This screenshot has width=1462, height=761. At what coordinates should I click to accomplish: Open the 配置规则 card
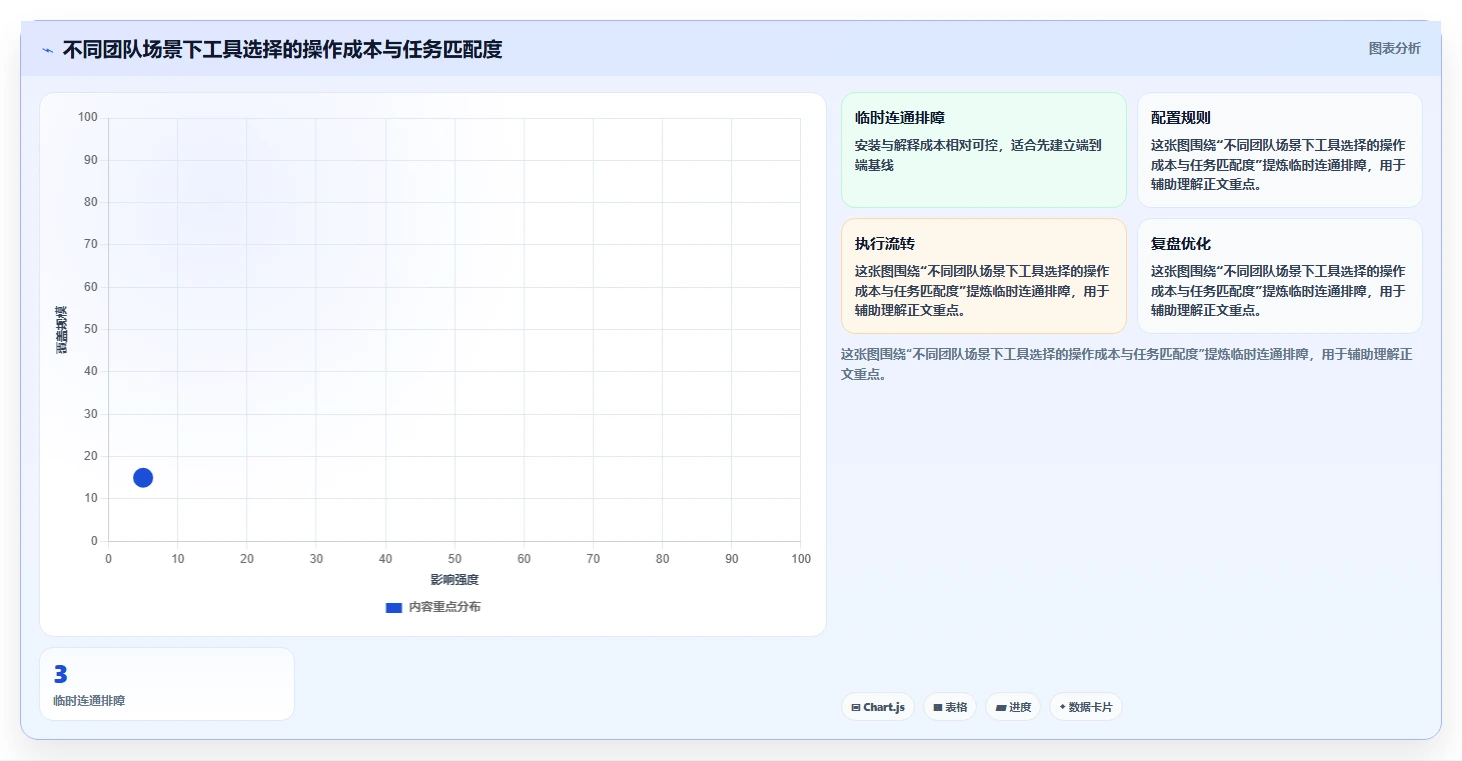pyautogui.click(x=1279, y=150)
